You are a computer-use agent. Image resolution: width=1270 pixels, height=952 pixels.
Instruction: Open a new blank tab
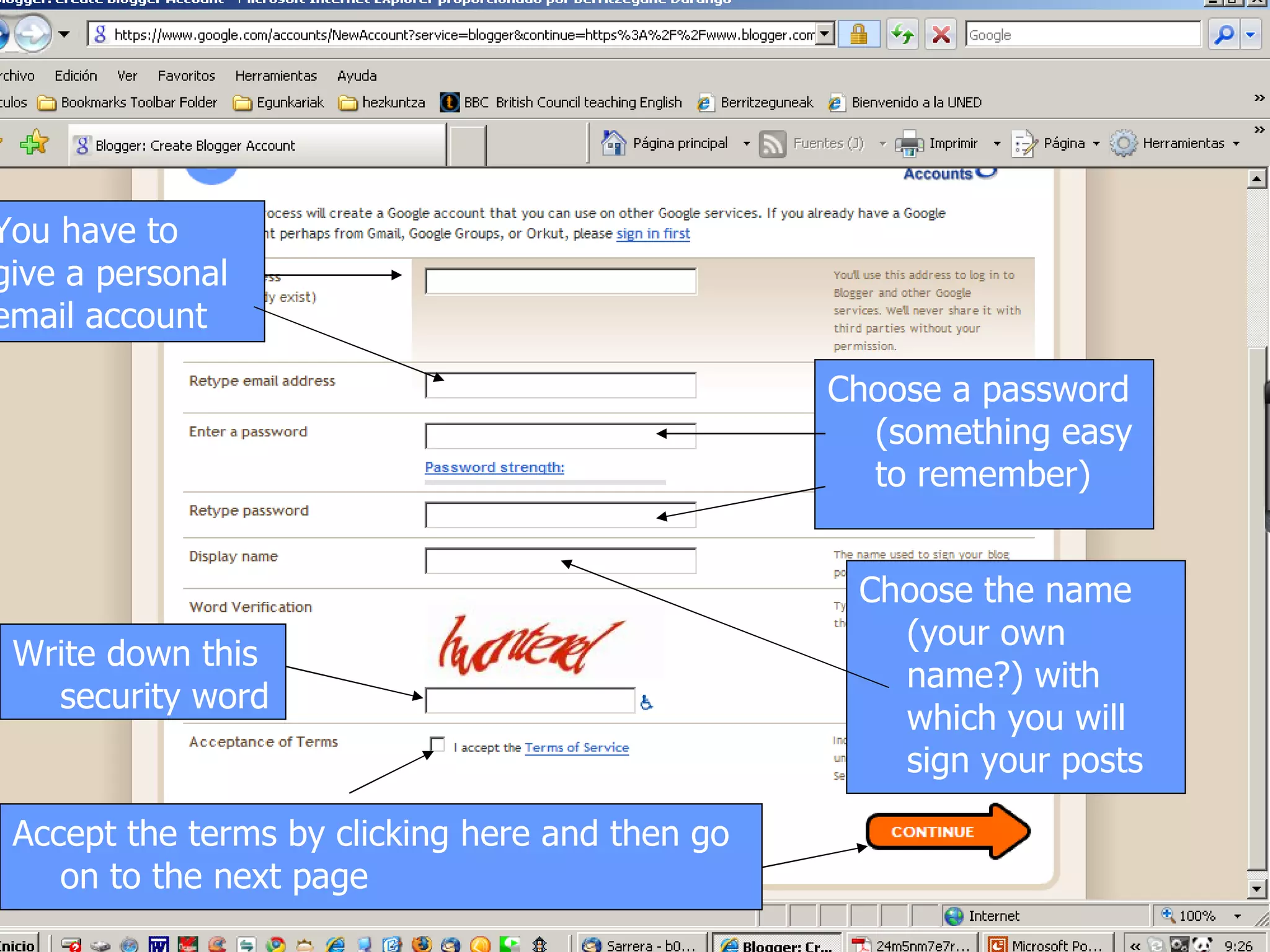tap(467, 145)
